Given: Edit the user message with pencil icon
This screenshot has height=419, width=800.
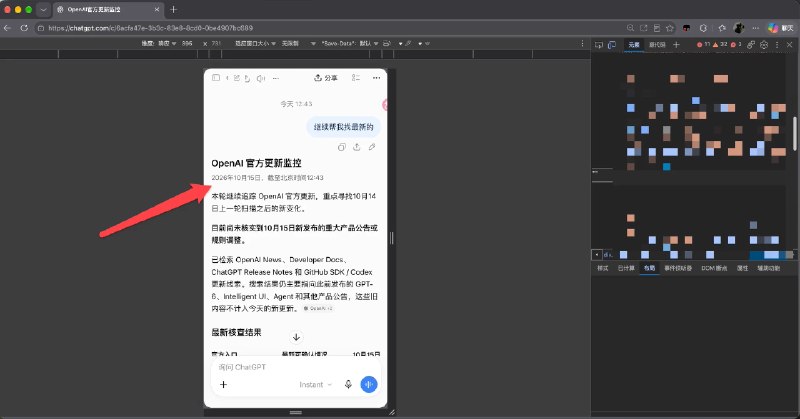Looking at the screenshot, I should [x=372, y=147].
